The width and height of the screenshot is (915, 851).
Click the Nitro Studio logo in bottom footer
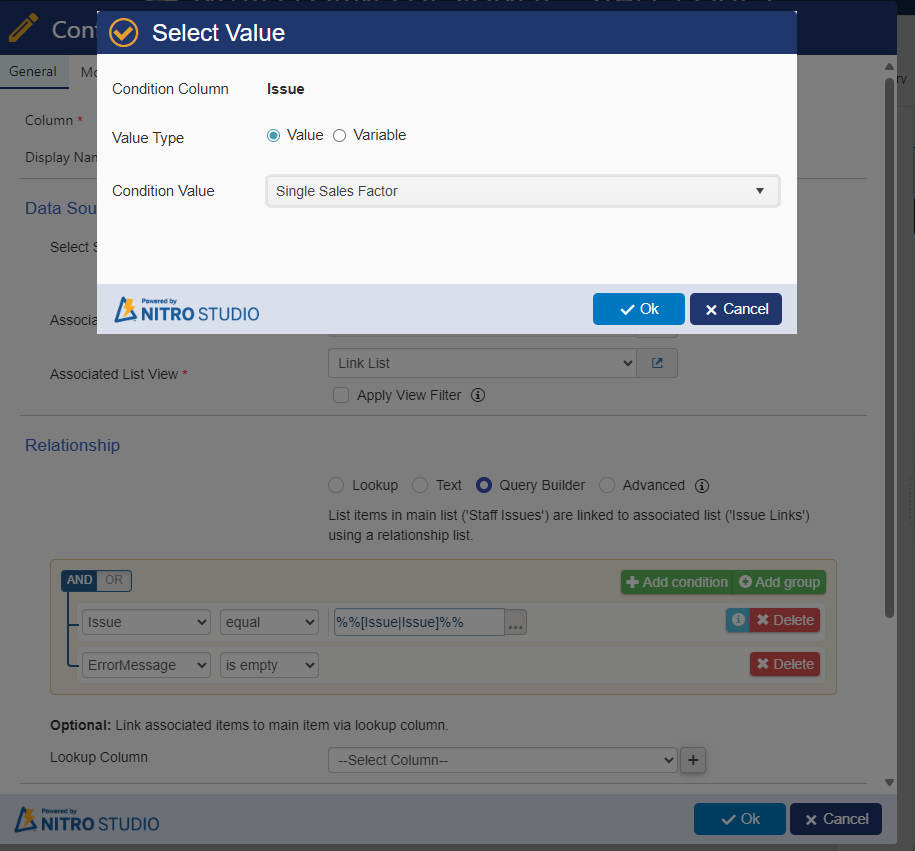coord(87,820)
